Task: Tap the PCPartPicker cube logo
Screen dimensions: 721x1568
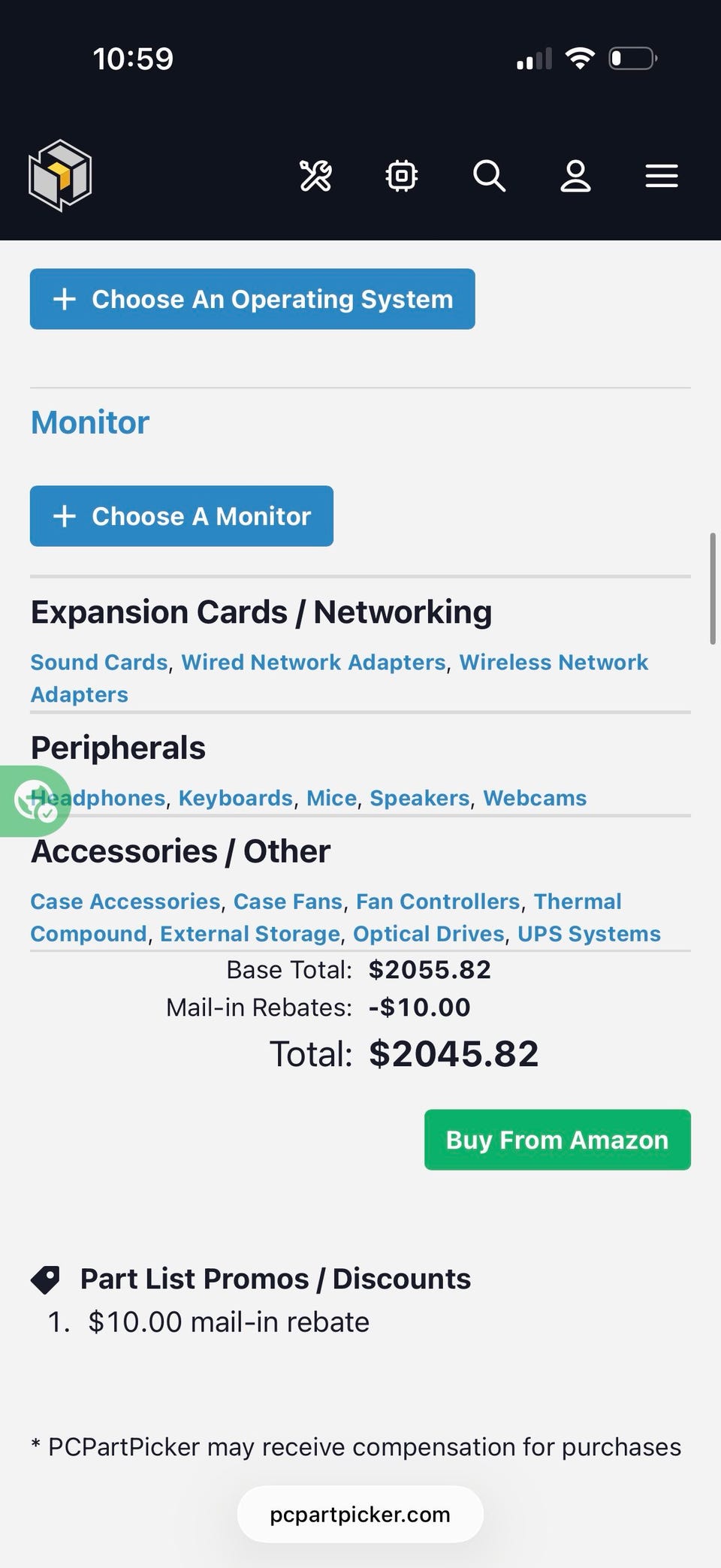Action: (x=60, y=176)
